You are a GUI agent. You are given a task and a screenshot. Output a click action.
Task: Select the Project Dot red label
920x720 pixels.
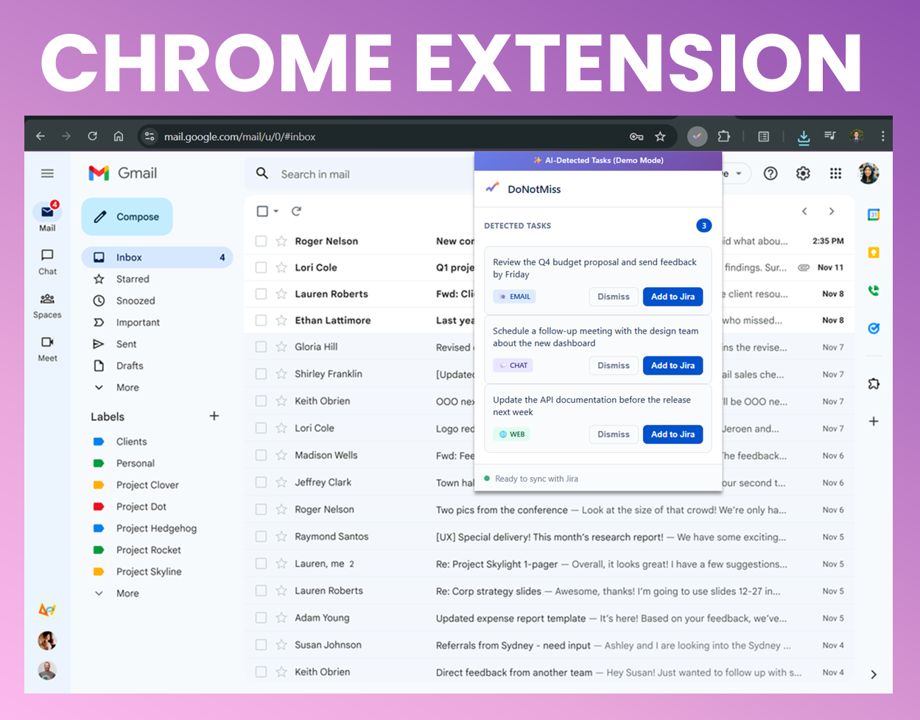[141, 506]
